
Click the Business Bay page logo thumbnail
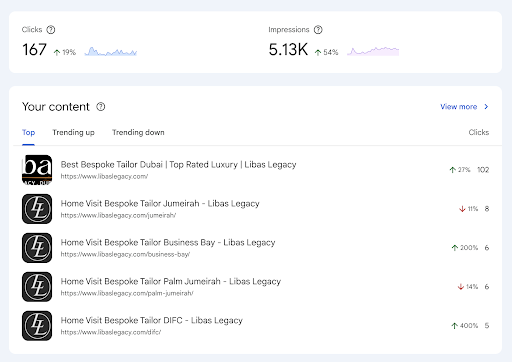37,248
